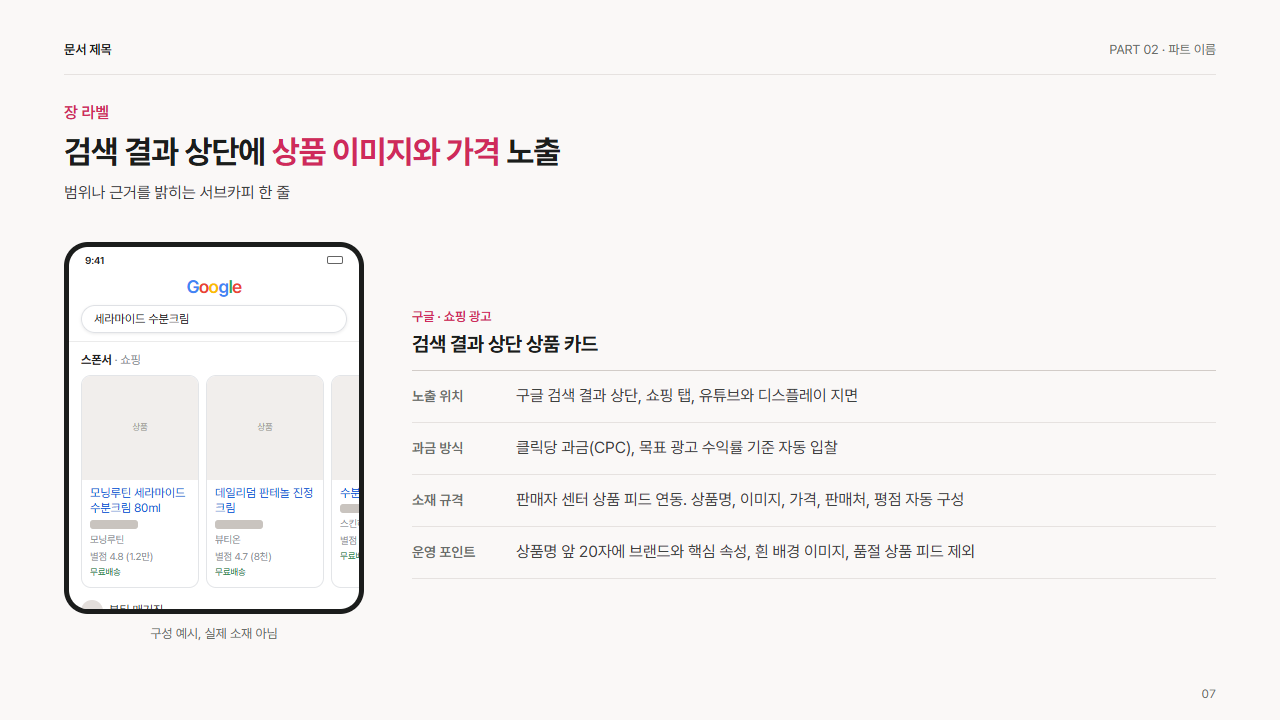The width and height of the screenshot is (1280, 720).
Task: Open the 데일리덤 판테놀 진정 크림 product link
Action: (264, 500)
